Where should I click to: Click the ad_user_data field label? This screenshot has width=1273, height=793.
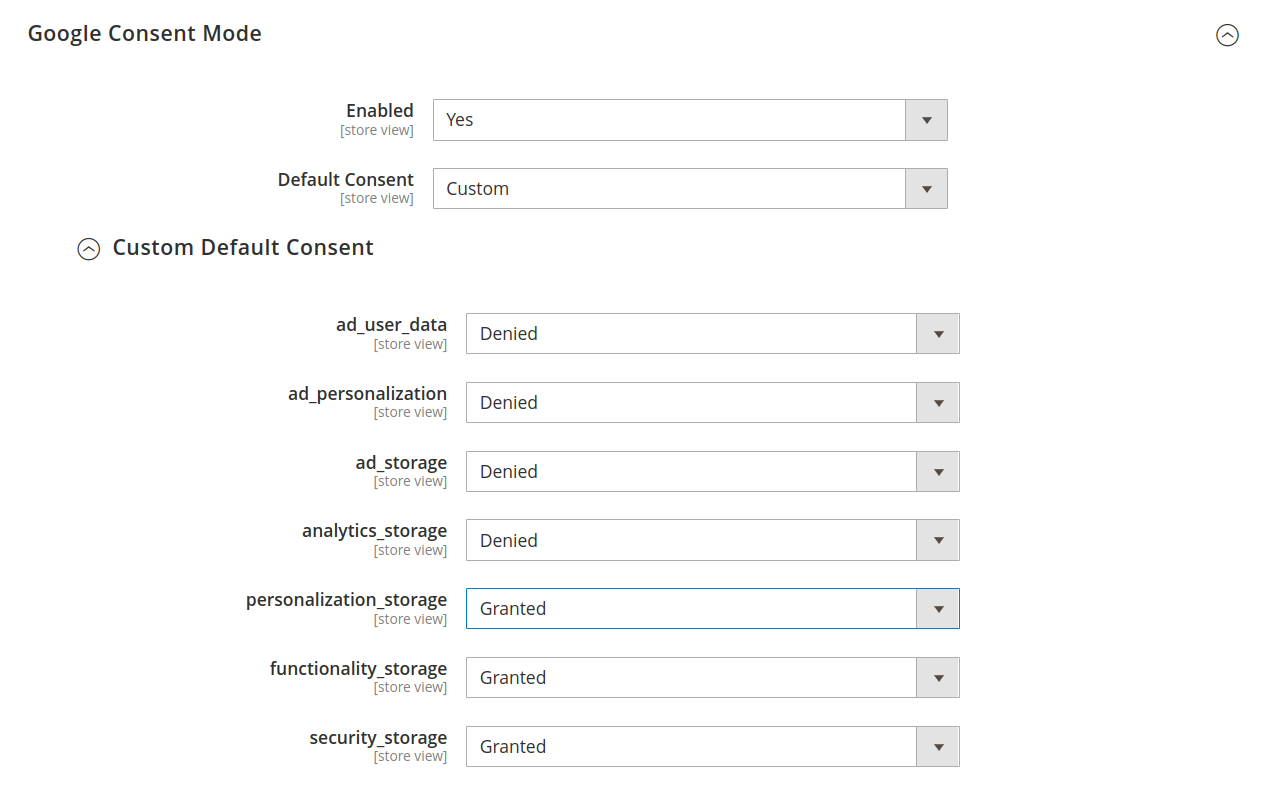pyautogui.click(x=391, y=324)
